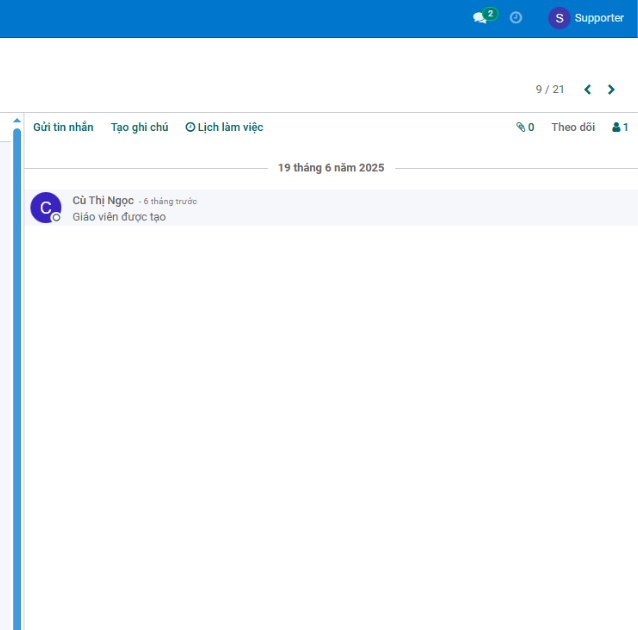Go to the previous record arrow
The height and width of the screenshot is (630, 638).
pos(587,90)
